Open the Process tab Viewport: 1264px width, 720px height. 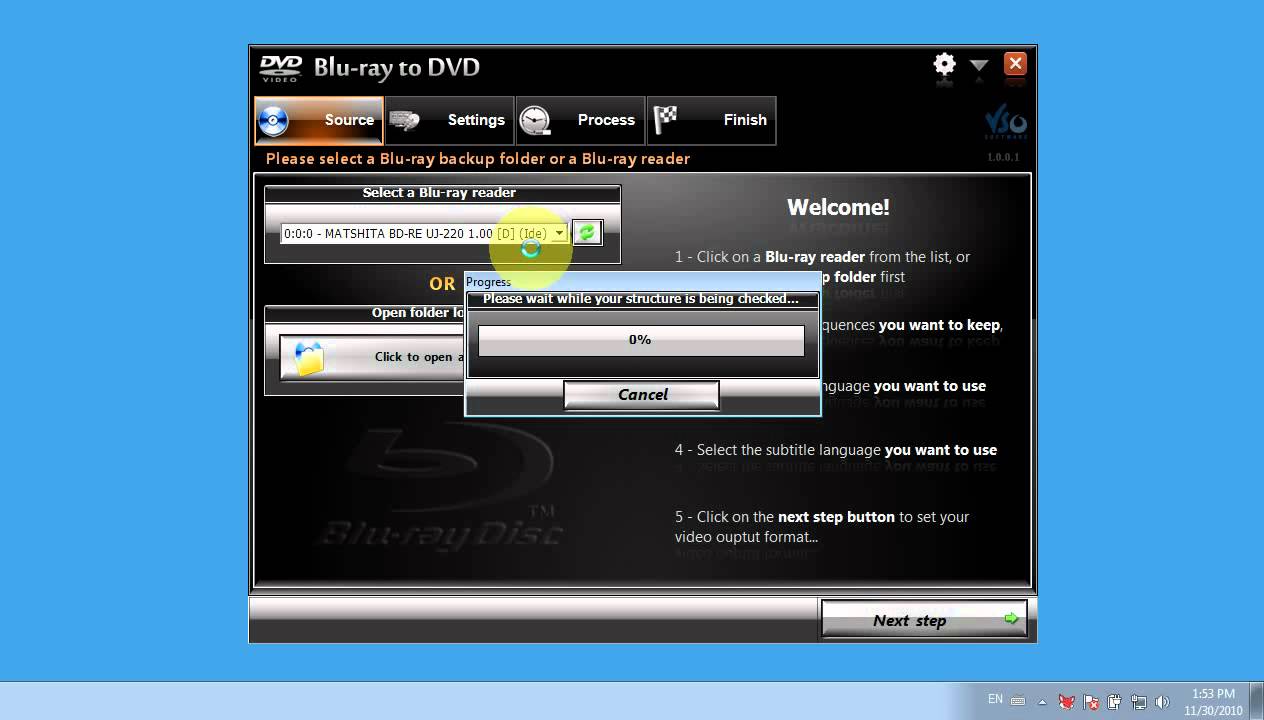click(x=580, y=120)
